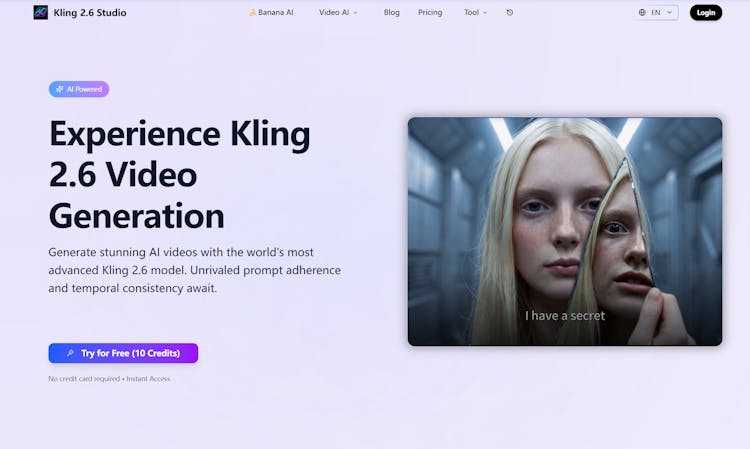Viewport: 750px width, 449px height.
Task: Click the AI Powered badge
Action: click(79, 89)
